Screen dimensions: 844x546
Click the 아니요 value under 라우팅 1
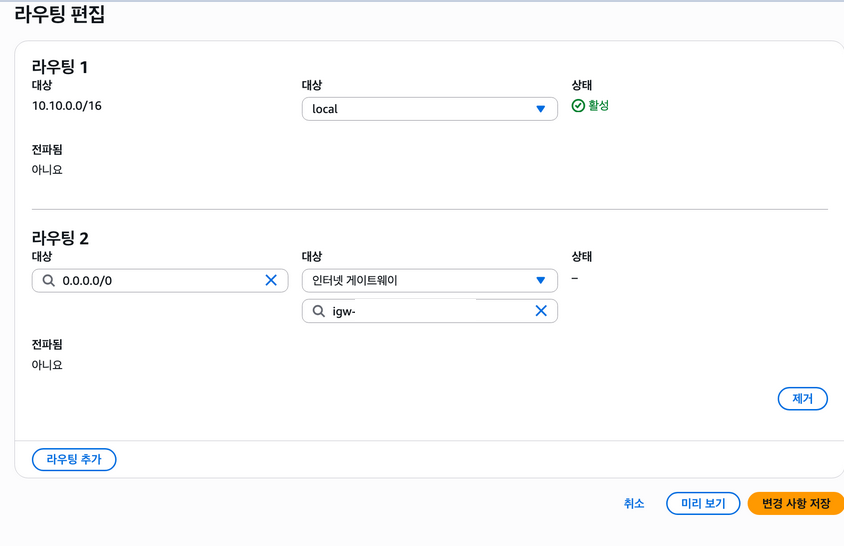(x=47, y=170)
